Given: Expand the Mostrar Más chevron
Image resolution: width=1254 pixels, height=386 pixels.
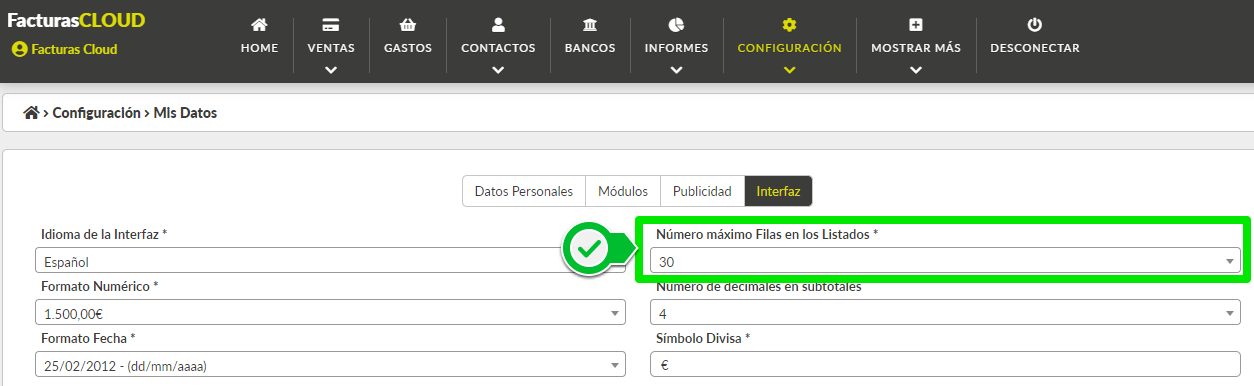Looking at the screenshot, I should [x=915, y=70].
